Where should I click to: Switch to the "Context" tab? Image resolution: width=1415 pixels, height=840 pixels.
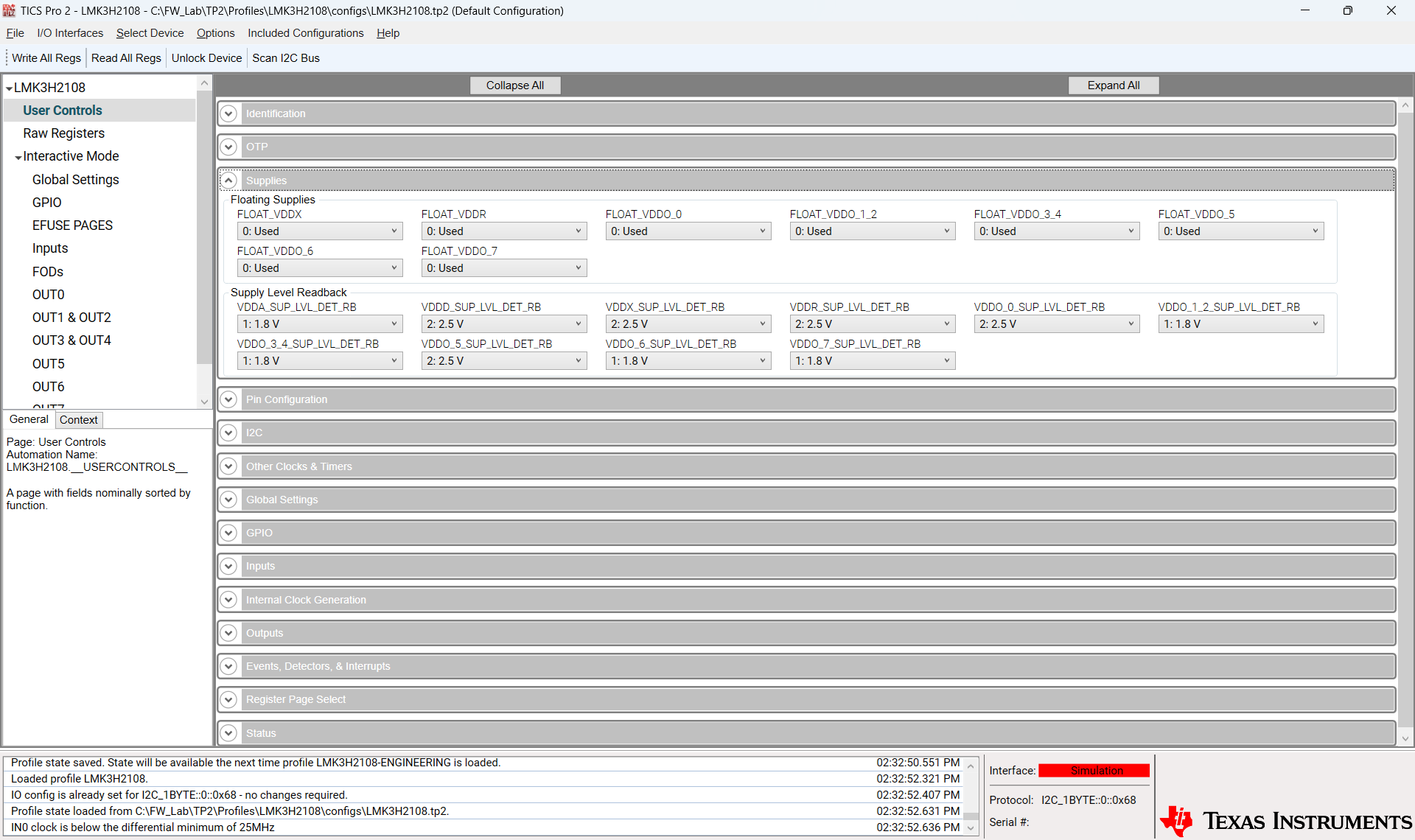[x=78, y=419]
